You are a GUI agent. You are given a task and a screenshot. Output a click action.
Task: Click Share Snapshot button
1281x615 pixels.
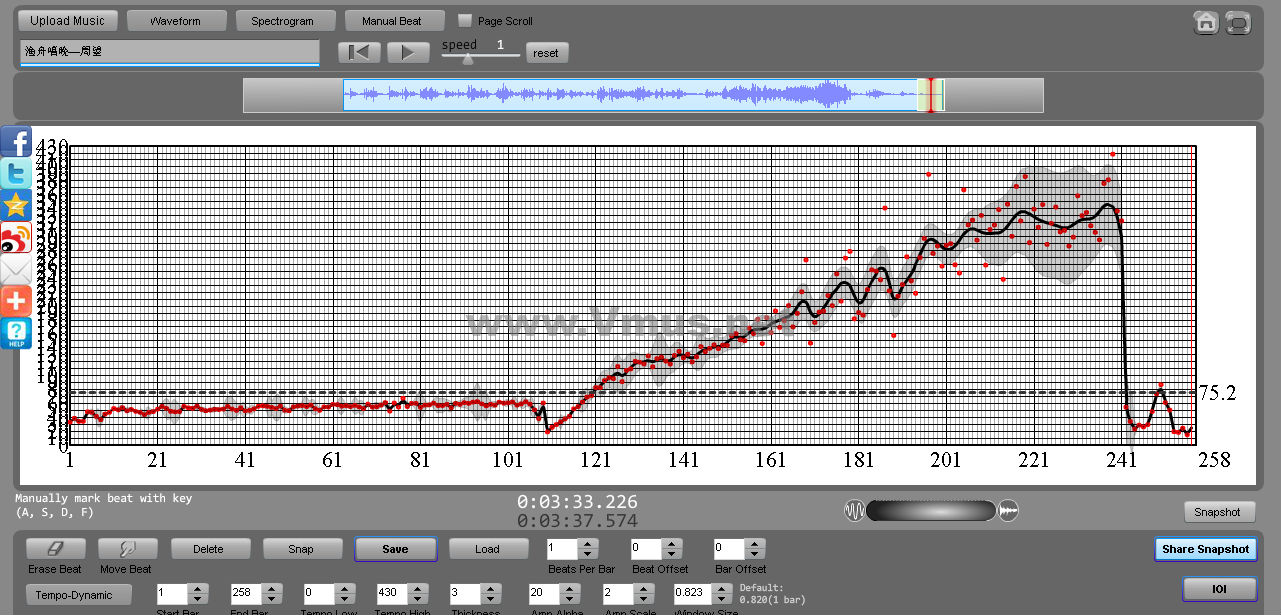coord(1205,549)
